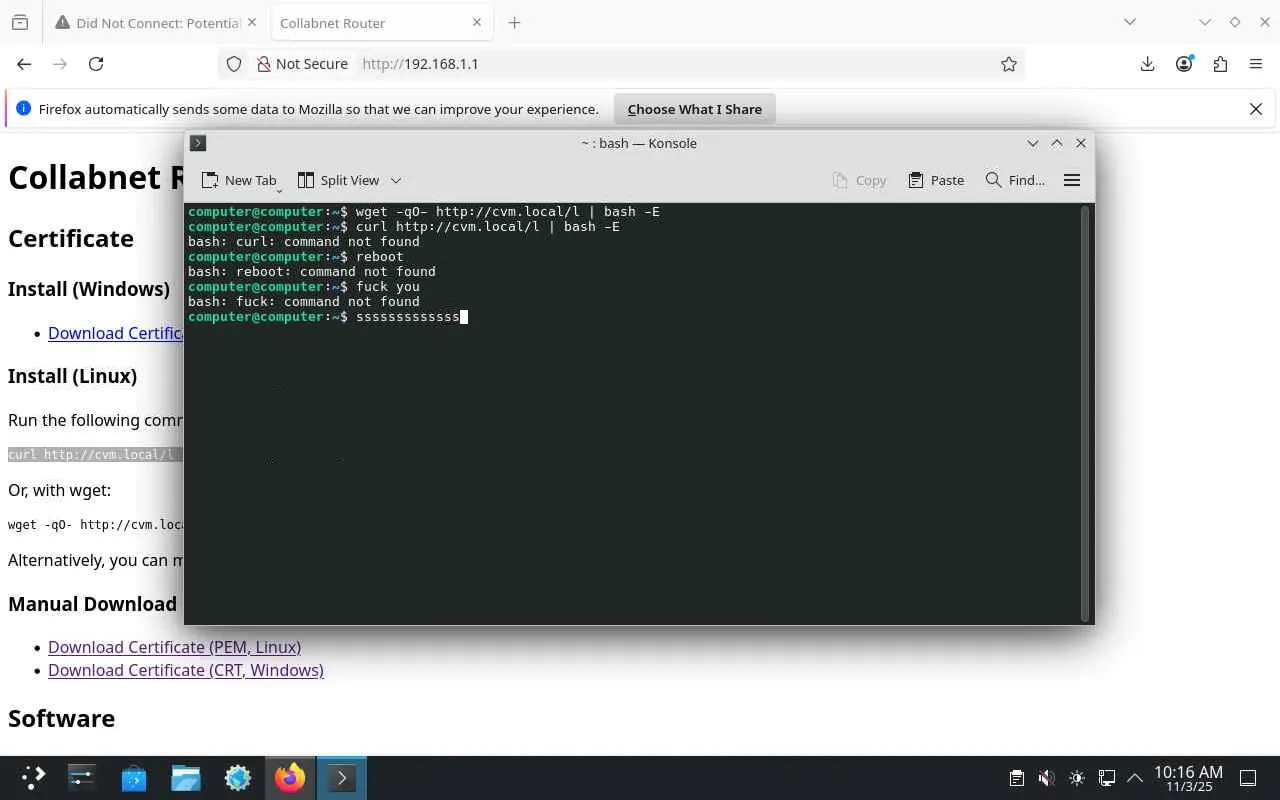Close the Did Not Connect tab

click(x=251, y=23)
